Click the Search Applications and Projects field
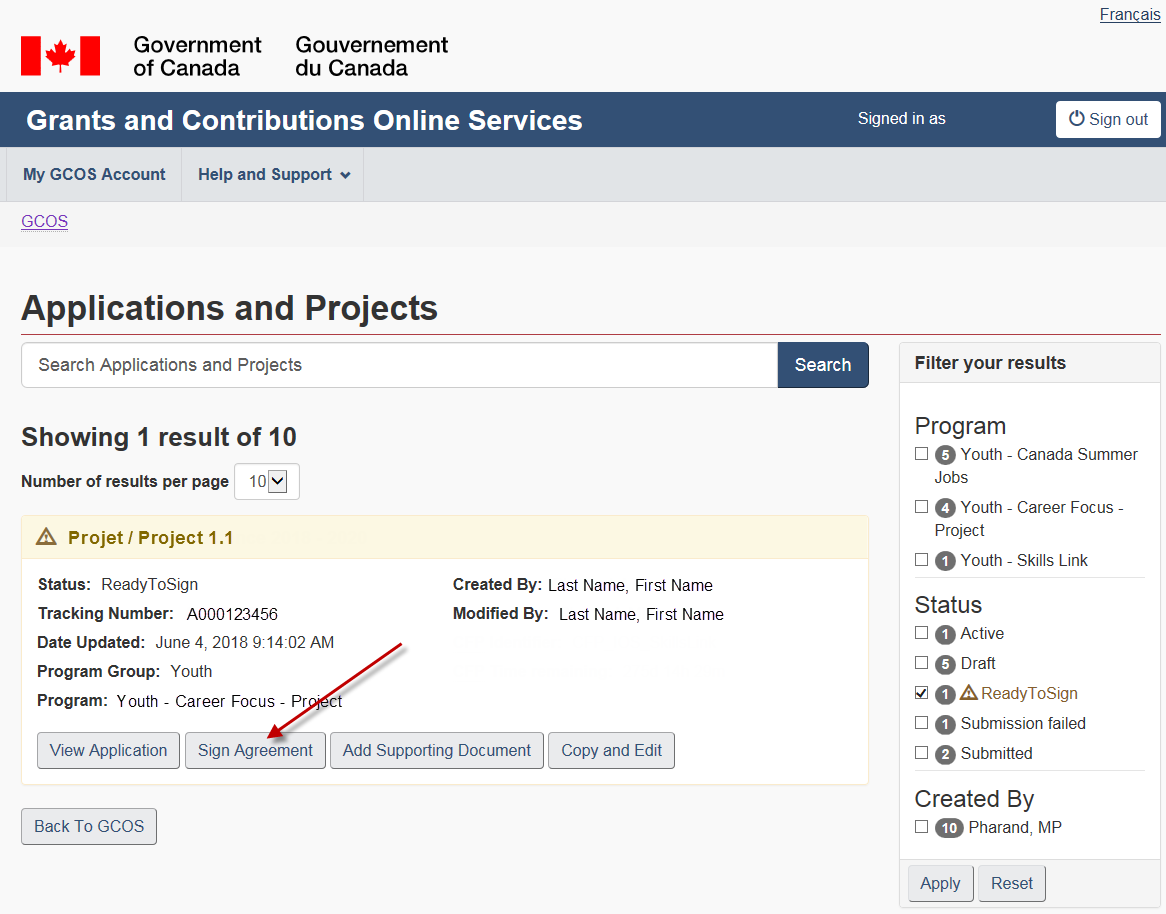Viewport: 1166px width, 914px height. 399,365
